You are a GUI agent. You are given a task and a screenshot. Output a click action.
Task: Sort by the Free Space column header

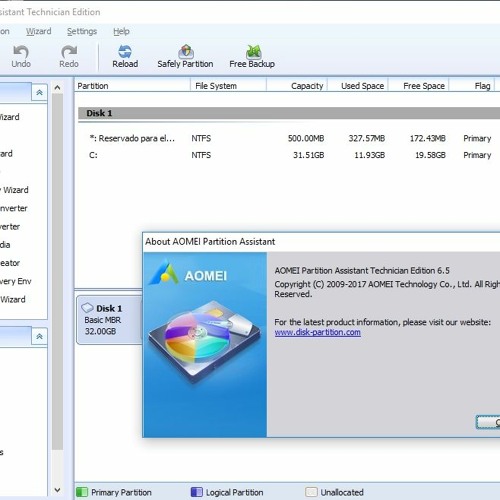coord(419,86)
